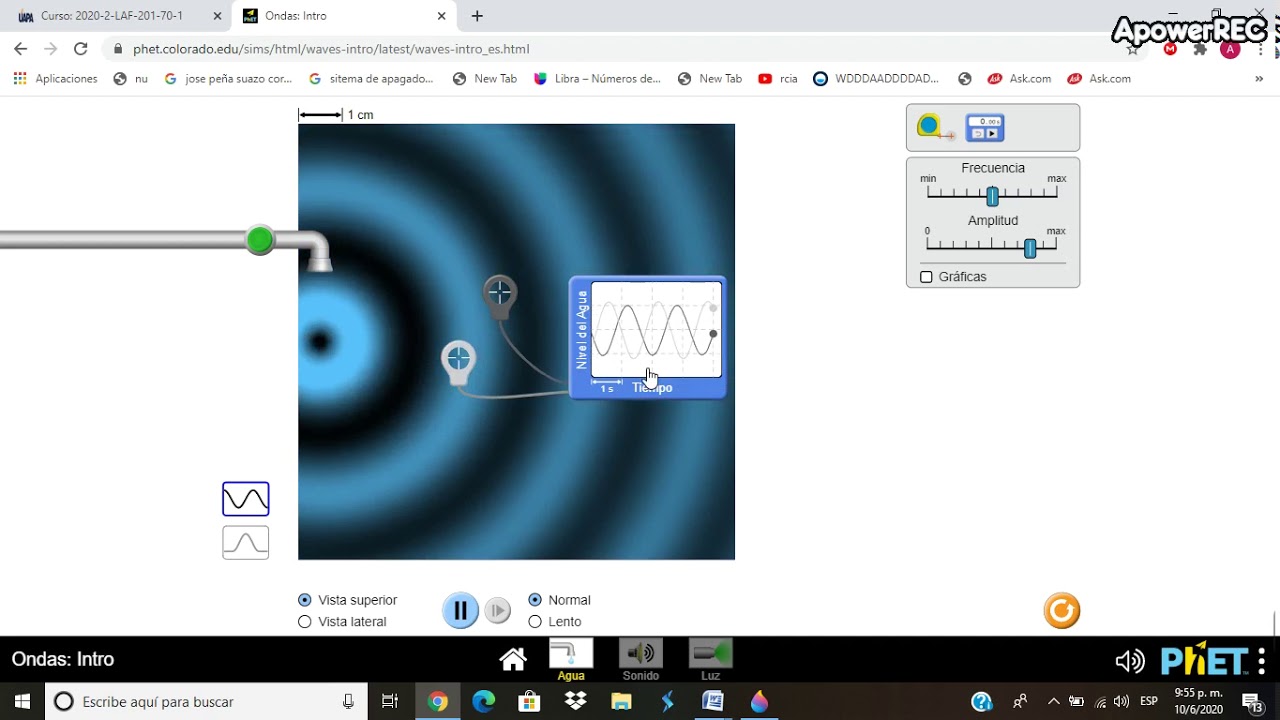1280x720 pixels.
Task: Open Chrome from the taskbar
Action: [437, 702]
